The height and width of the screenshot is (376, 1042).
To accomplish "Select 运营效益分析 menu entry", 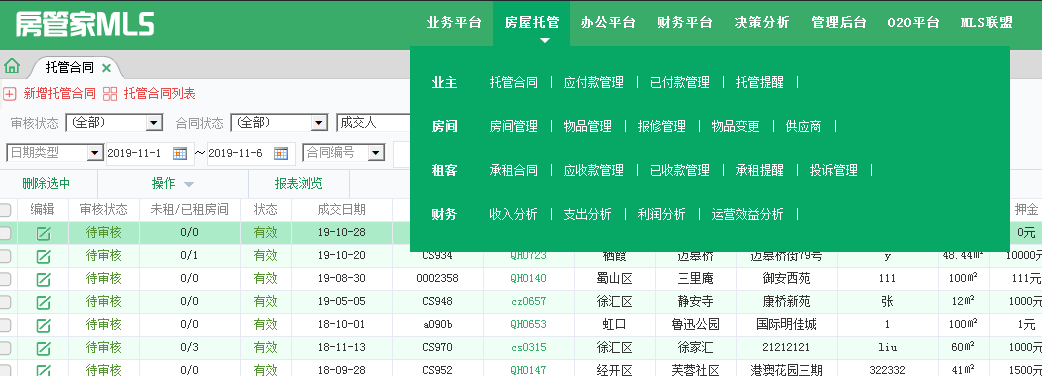I will 748,215.
